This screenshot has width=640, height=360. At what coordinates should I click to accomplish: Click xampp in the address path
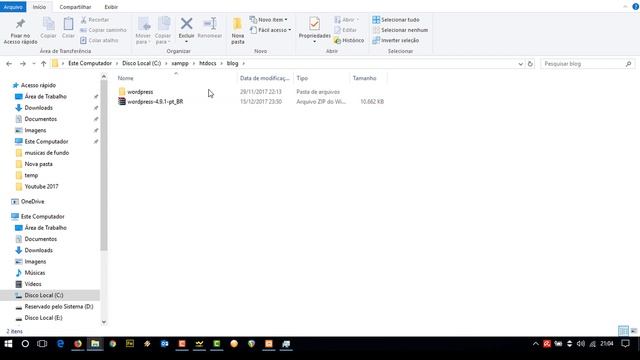pyautogui.click(x=180, y=63)
